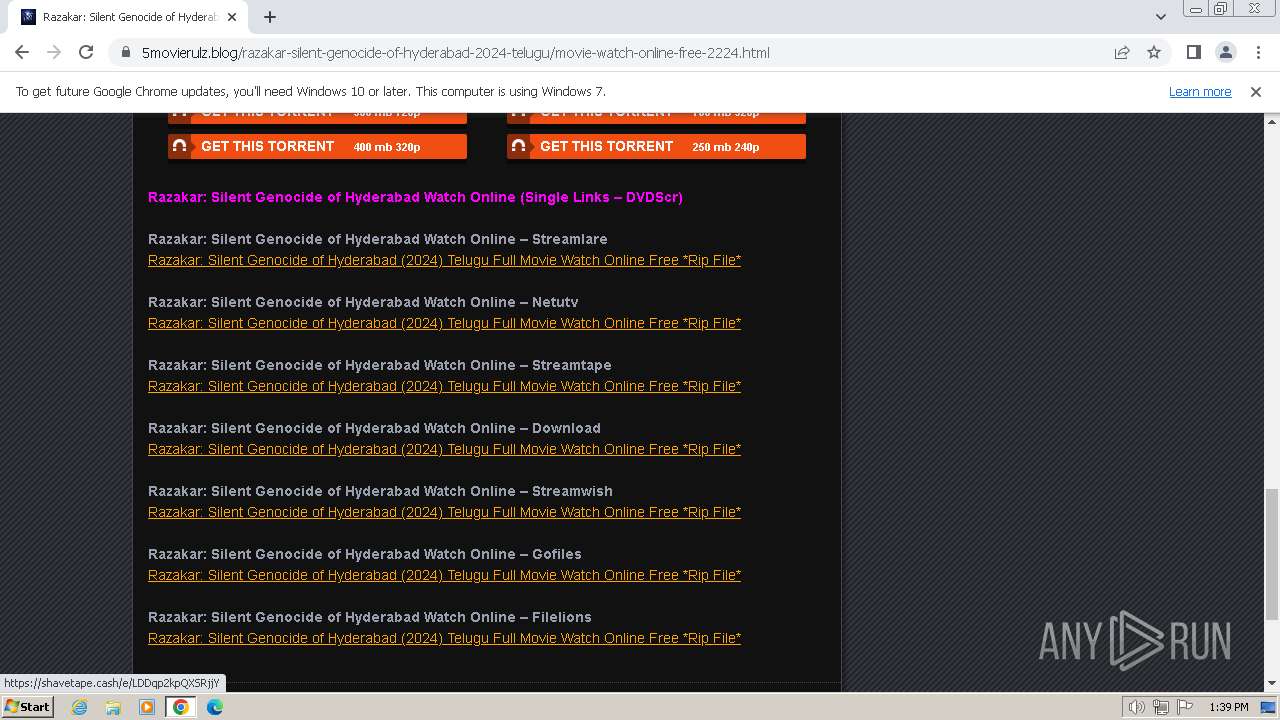Bookmark this page with the star icon
Viewport: 1280px width, 720px height.
pyautogui.click(x=1154, y=52)
